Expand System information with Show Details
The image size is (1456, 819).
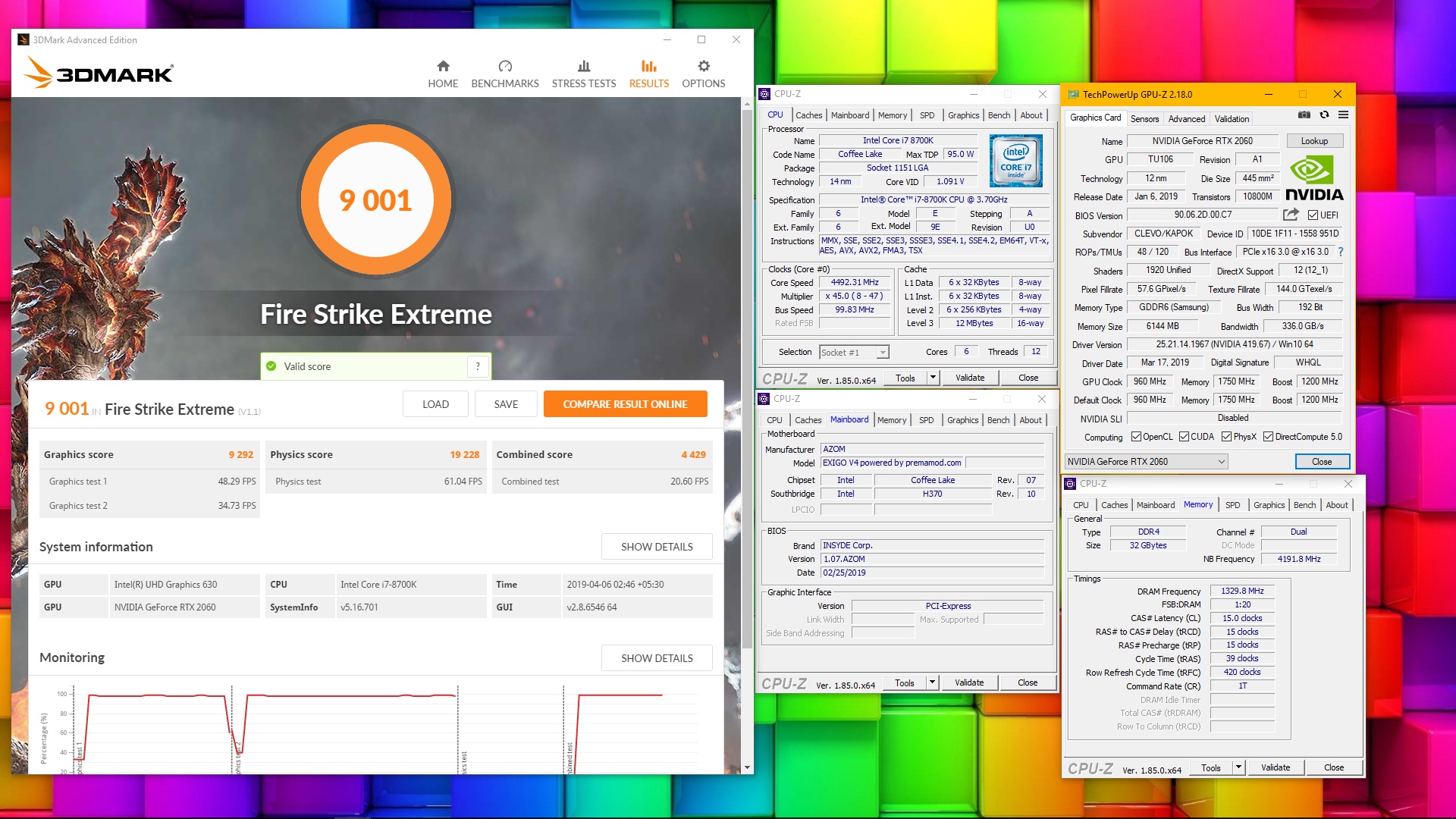click(657, 547)
